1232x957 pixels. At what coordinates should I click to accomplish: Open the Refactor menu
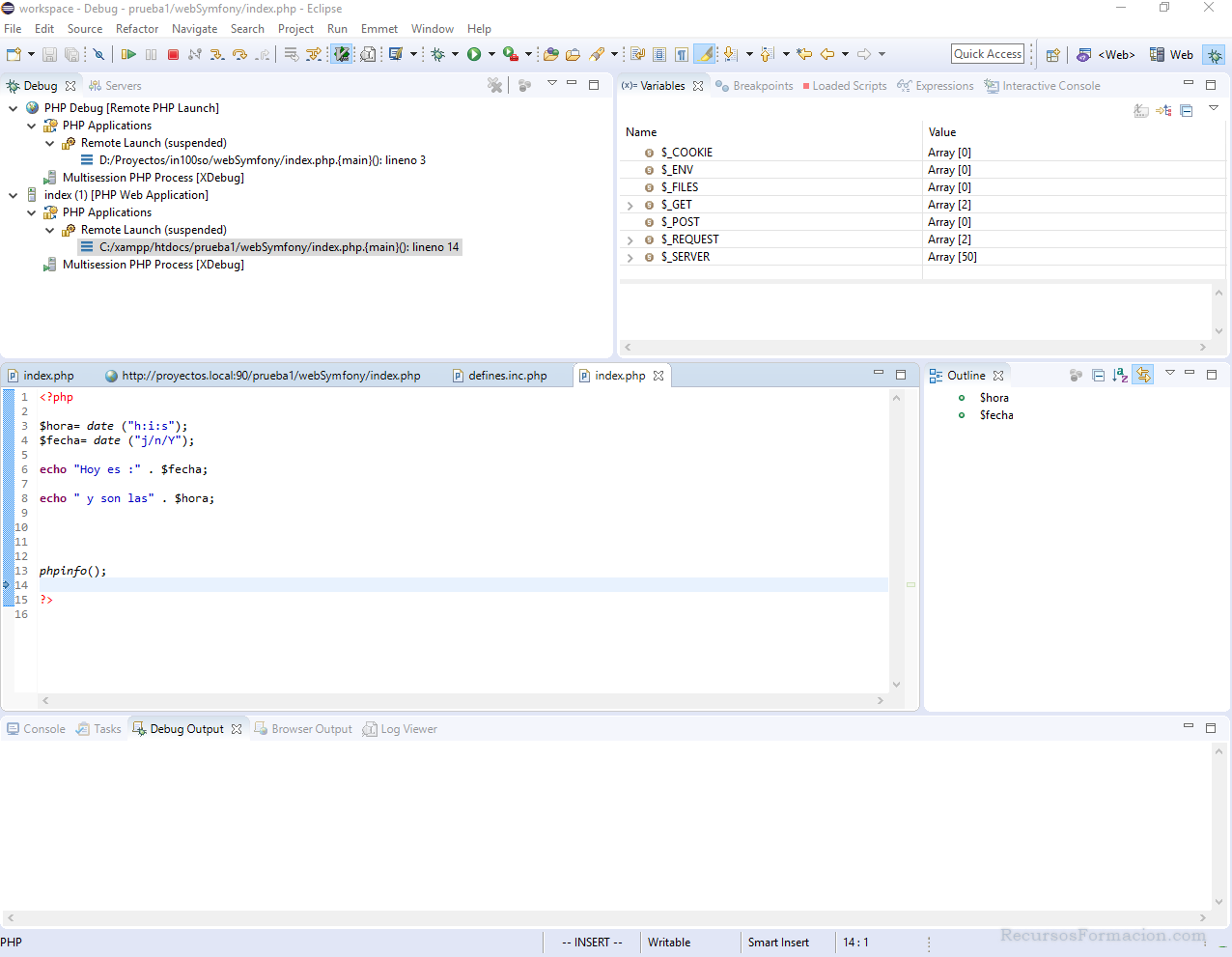pos(137,29)
